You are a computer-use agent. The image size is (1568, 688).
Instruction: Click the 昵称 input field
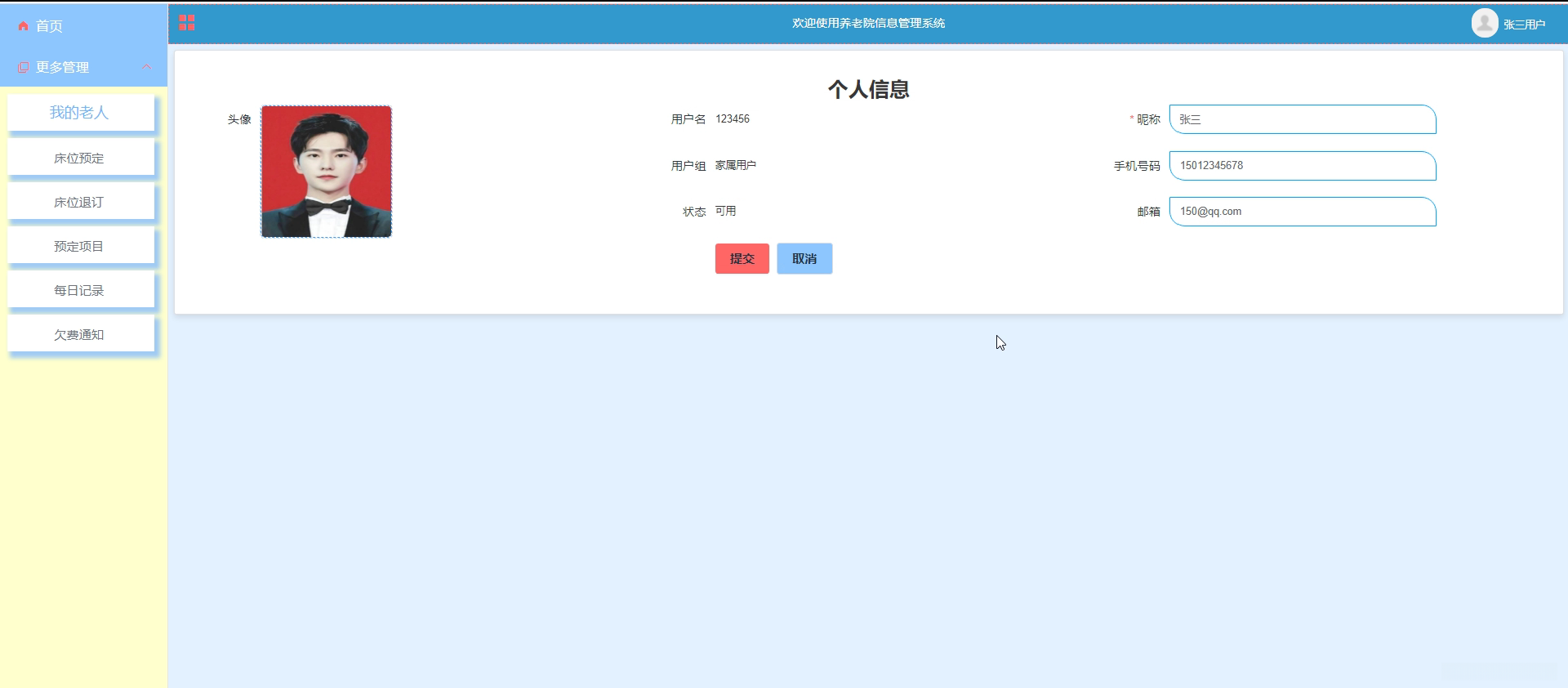pos(1303,119)
